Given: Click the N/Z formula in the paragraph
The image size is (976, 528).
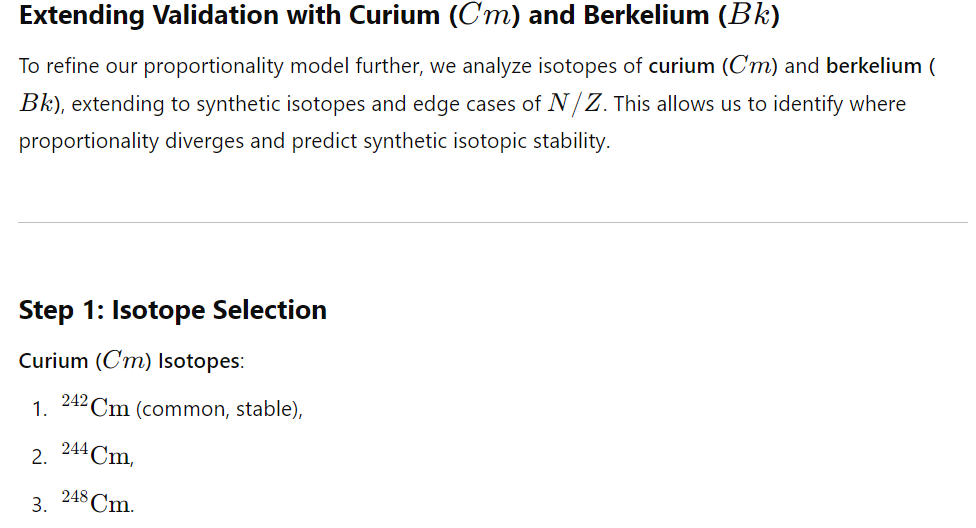Looking at the screenshot, I should [x=575, y=103].
